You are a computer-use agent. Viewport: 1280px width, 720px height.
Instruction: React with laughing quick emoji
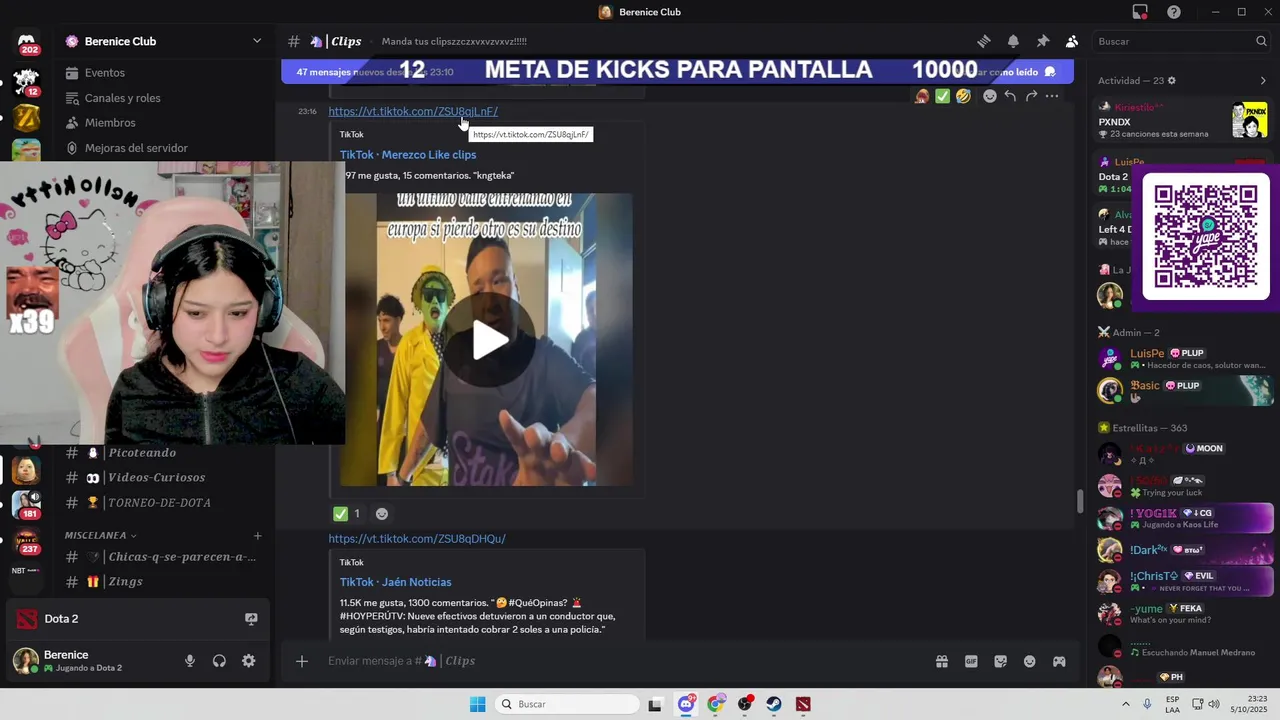[963, 96]
